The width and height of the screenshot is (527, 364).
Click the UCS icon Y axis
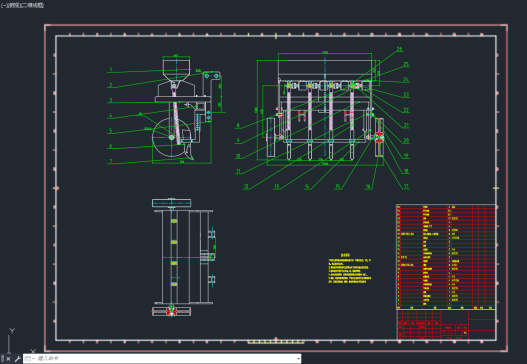point(12,331)
